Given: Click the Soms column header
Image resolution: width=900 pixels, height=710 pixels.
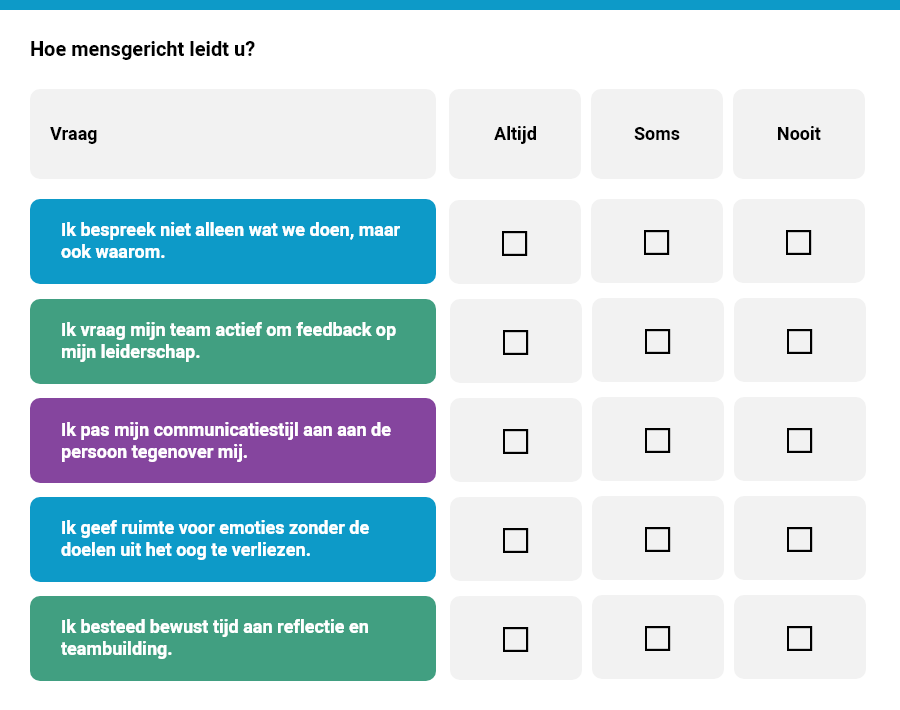Looking at the screenshot, I should [657, 133].
